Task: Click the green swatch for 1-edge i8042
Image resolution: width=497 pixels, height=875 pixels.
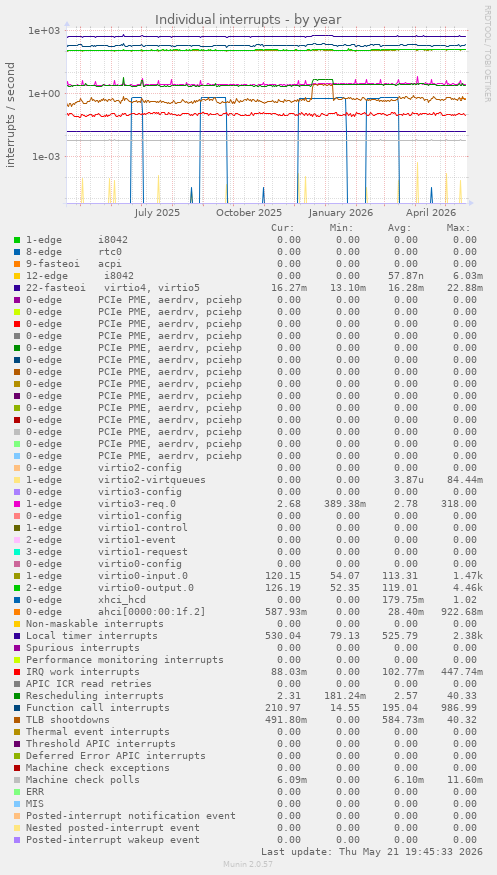Action: tap(17, 240)
